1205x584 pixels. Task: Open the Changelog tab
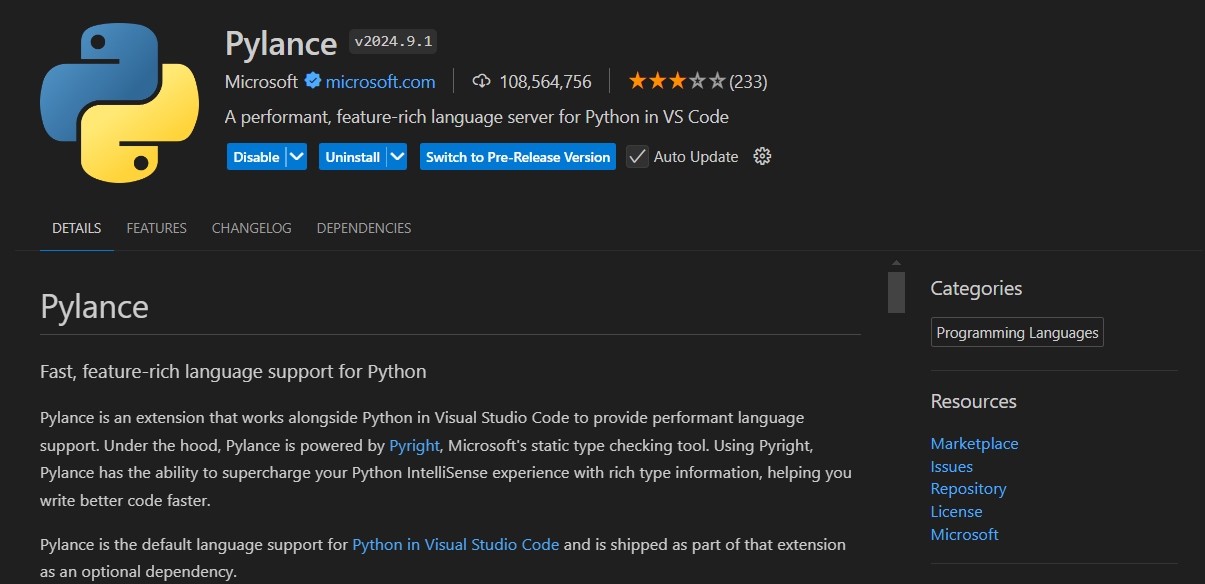tap(251, 228)
